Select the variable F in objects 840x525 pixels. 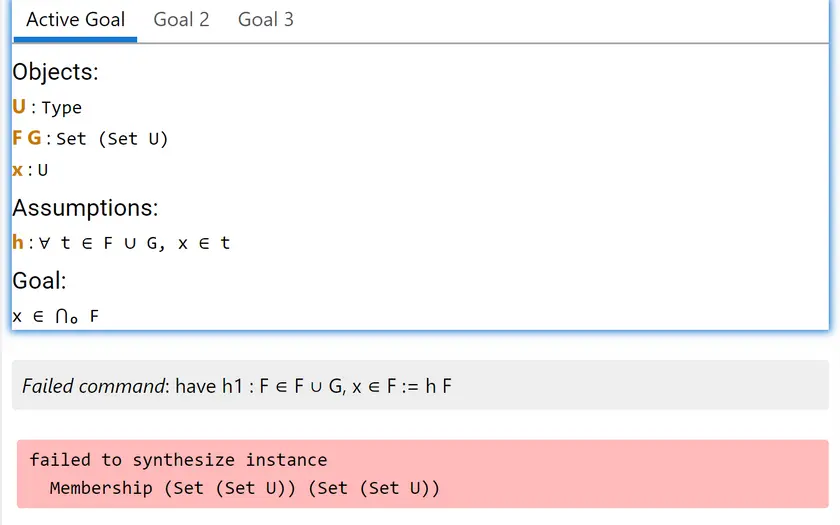pyautogui.click(x=17, y=138)
